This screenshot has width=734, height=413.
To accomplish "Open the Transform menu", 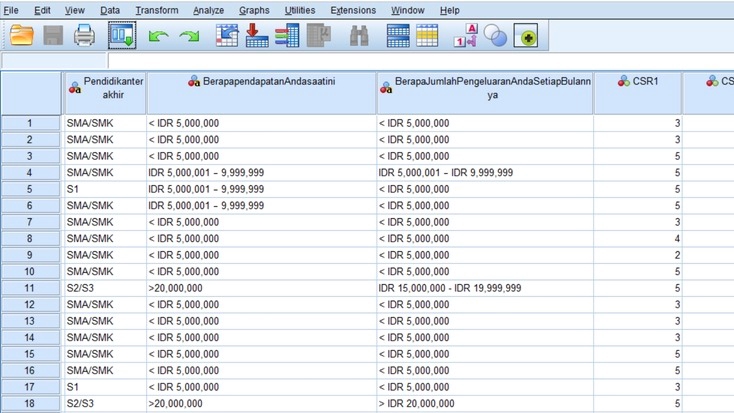I will click(x=157, y=10).
